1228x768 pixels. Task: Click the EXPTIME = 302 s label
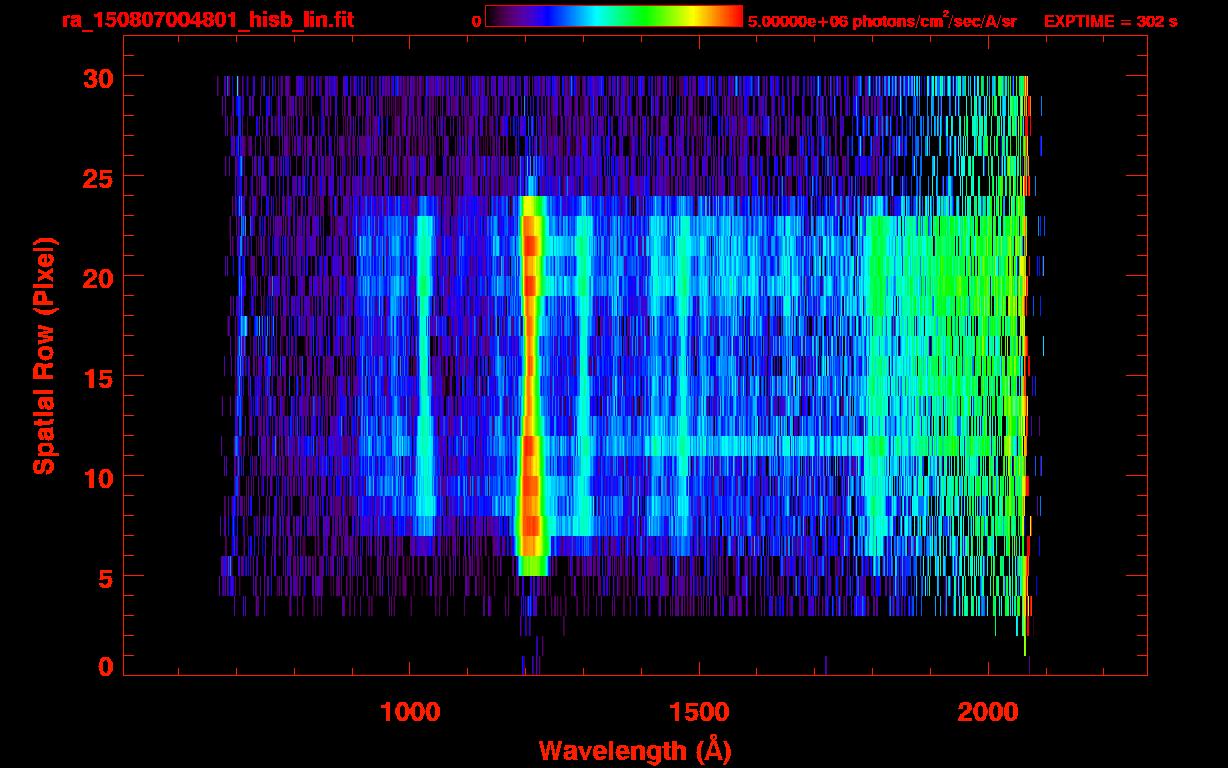[x=1110, y=21]
